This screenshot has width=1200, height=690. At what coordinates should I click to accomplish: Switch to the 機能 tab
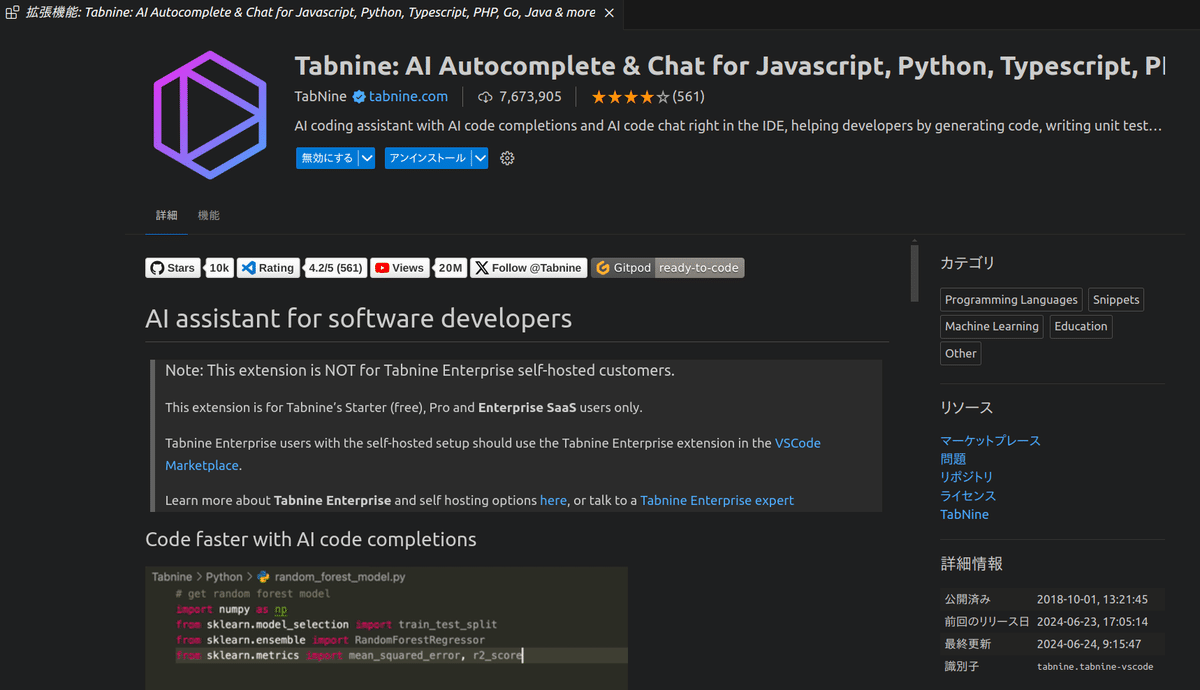209,215
